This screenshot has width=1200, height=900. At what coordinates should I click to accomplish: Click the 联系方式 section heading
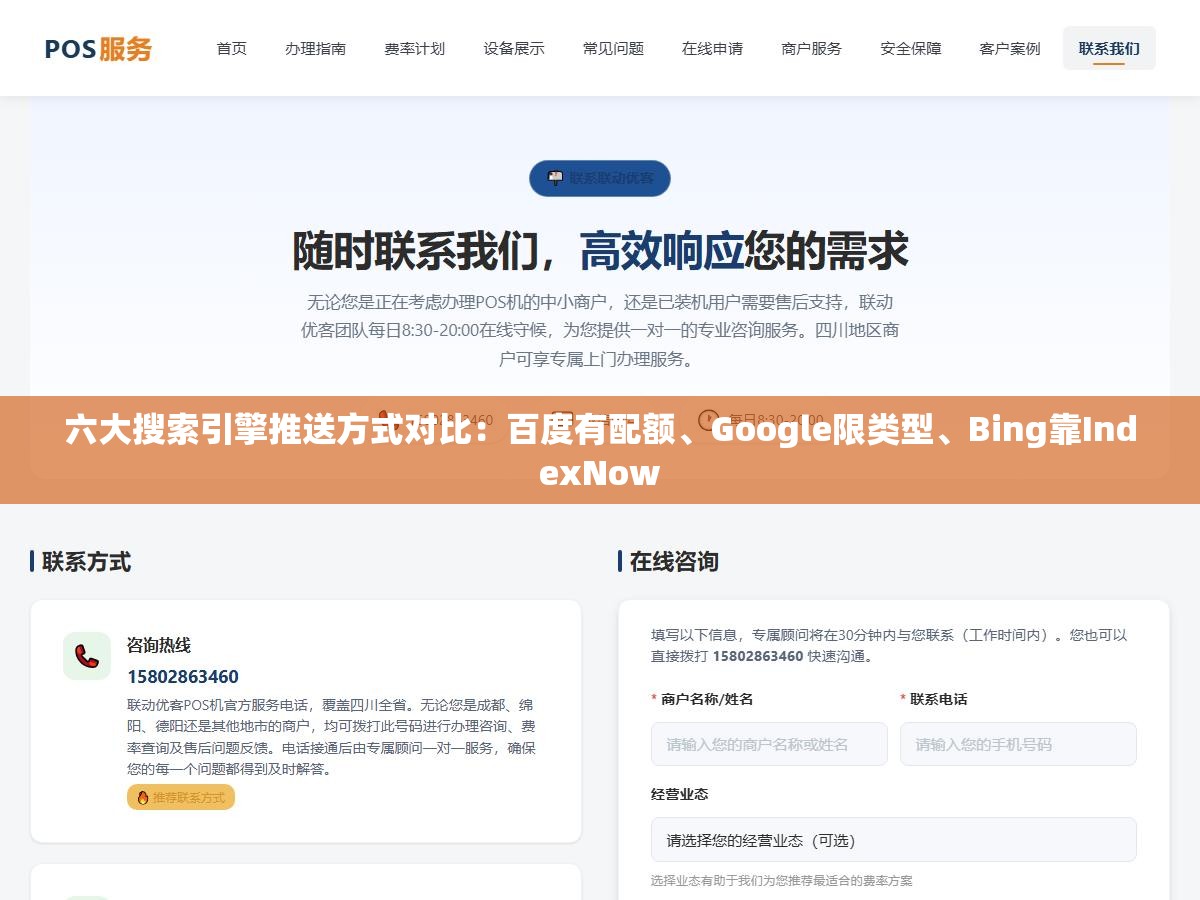coord(86,562)
